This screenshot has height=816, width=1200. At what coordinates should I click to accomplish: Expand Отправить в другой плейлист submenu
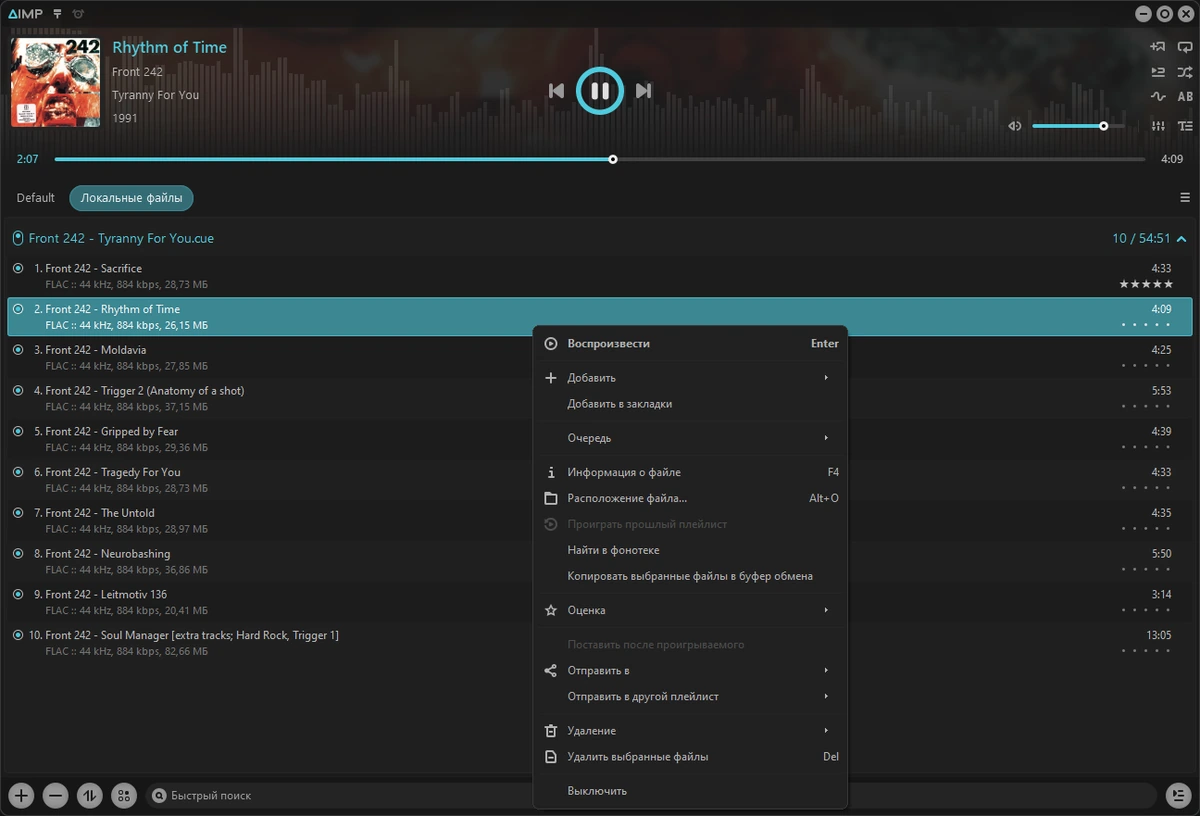click(x=690, y=696)
